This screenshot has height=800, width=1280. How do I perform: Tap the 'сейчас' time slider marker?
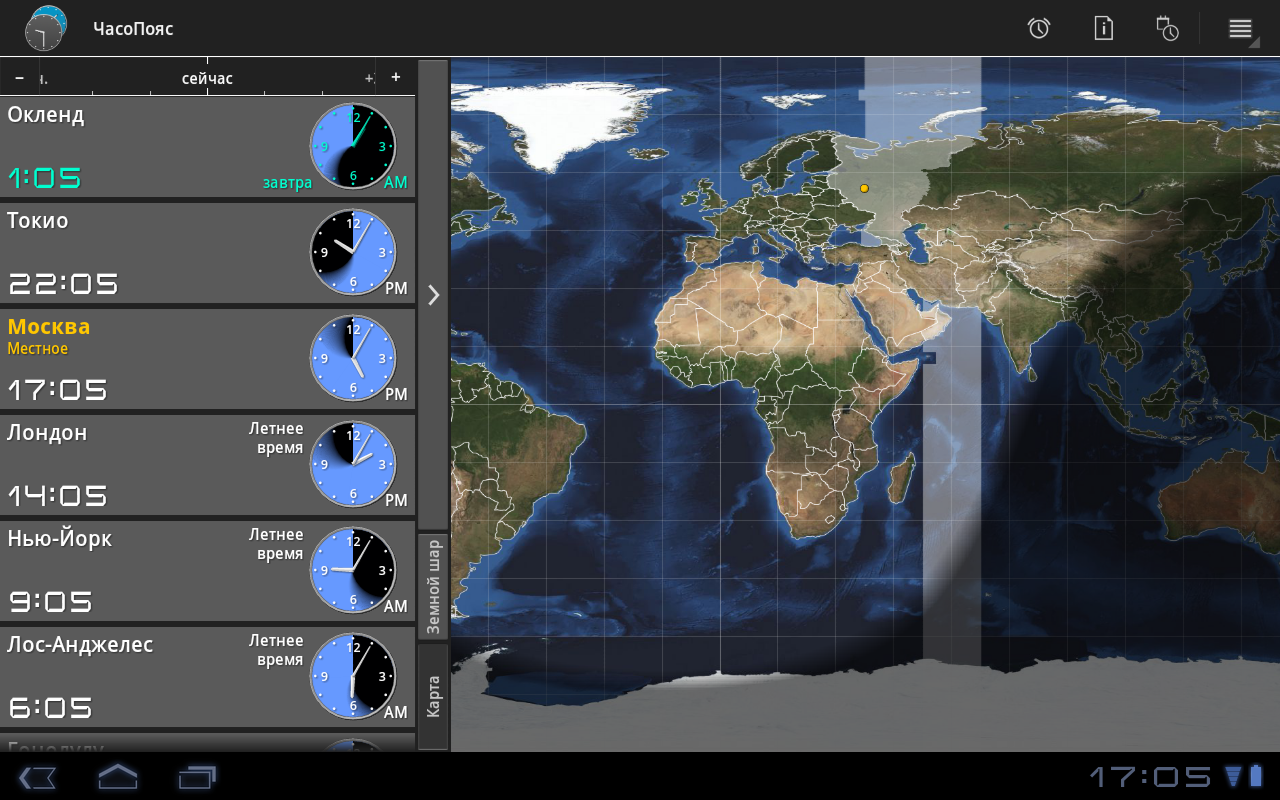[x=207, y=78]
